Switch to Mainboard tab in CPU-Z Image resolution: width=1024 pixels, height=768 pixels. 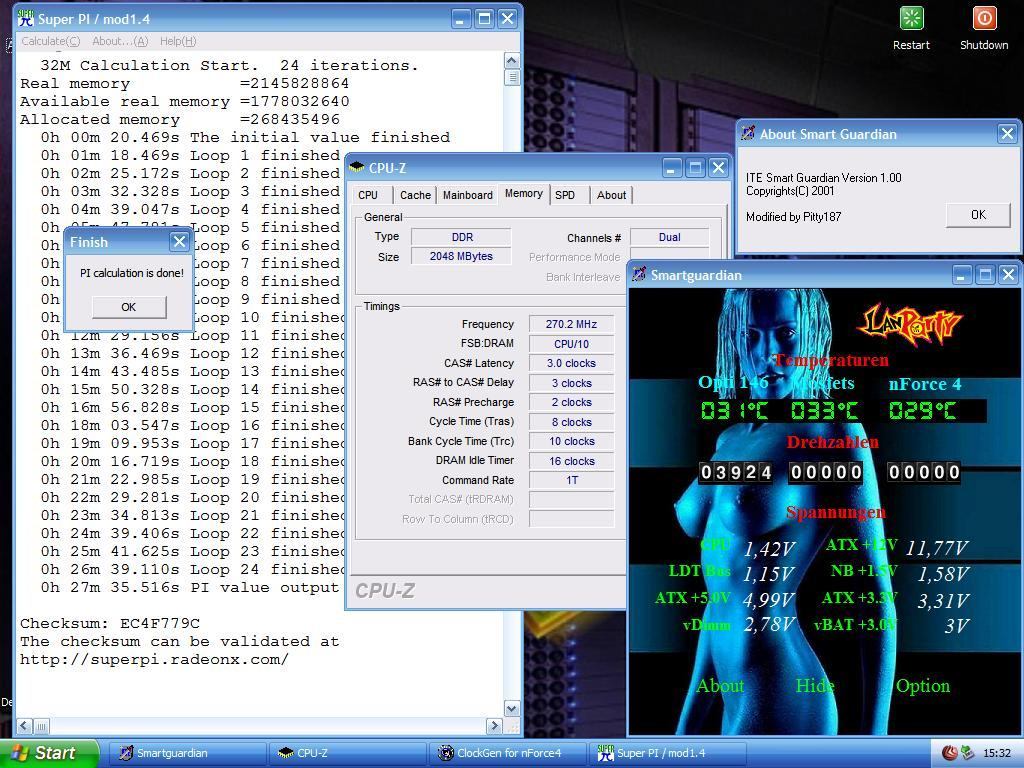(x=468, y=195)
